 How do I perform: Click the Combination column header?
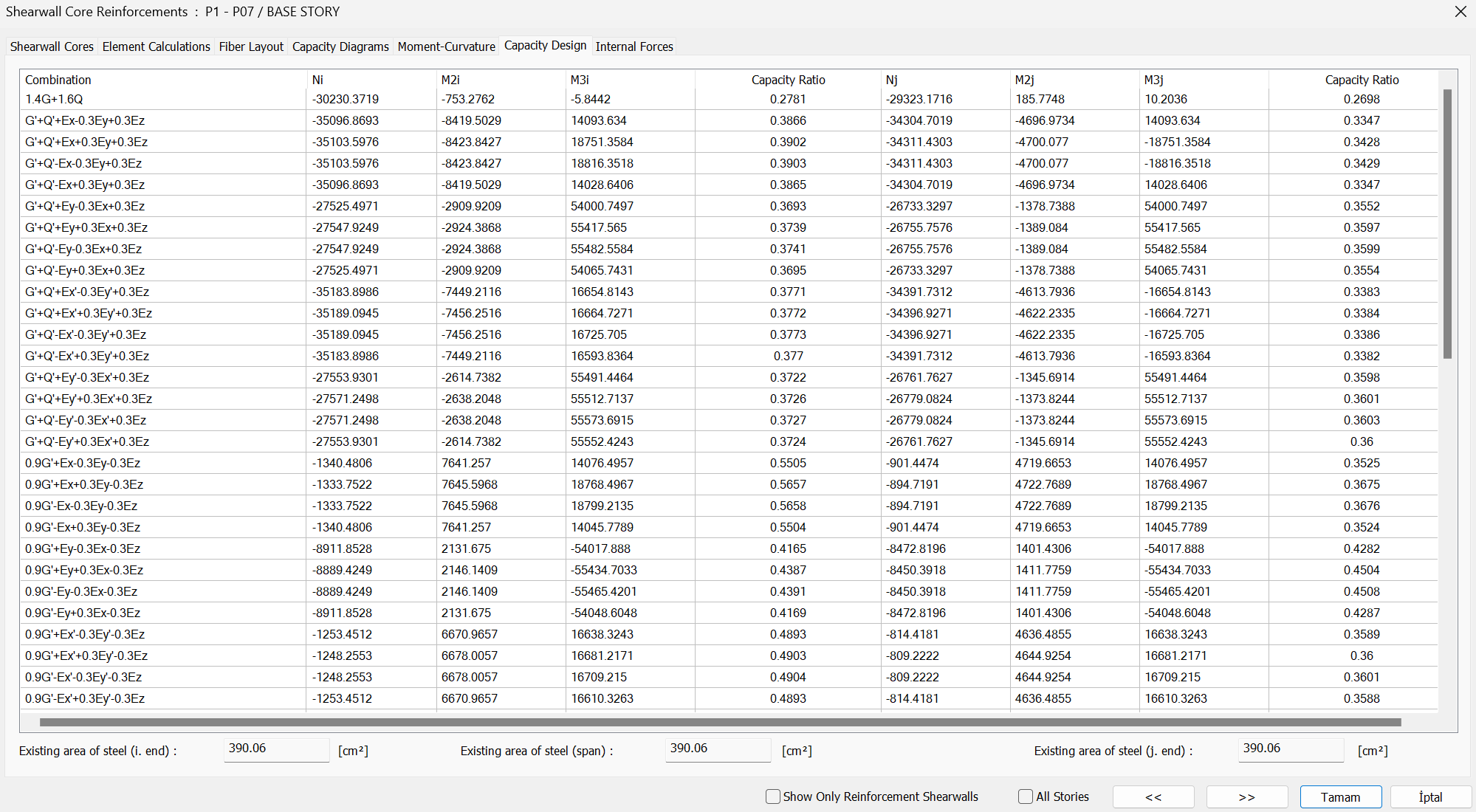[58, 80]
